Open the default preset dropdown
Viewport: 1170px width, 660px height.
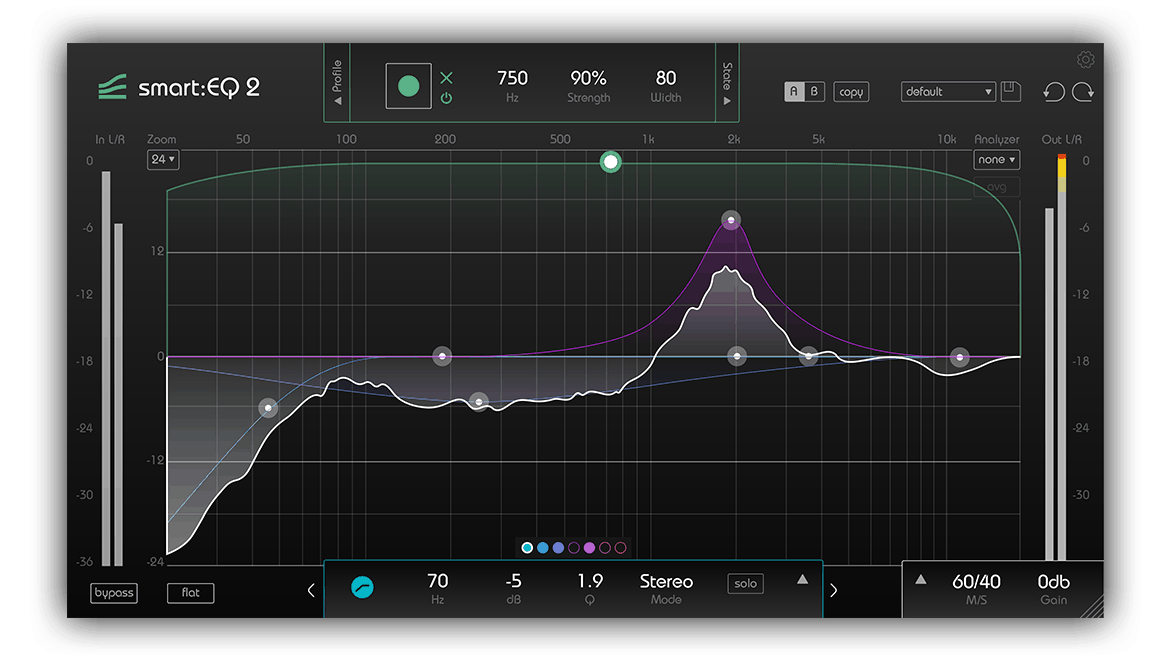pos(948,92)
